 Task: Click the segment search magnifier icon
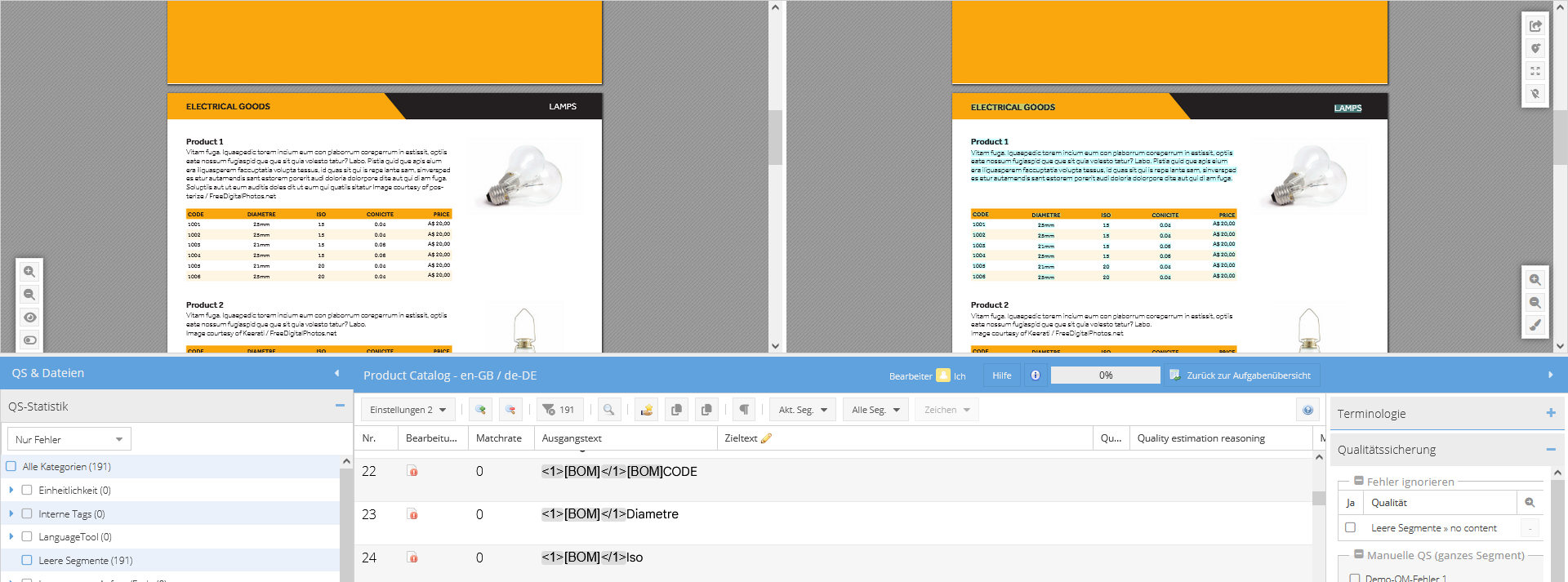point(608,410)
